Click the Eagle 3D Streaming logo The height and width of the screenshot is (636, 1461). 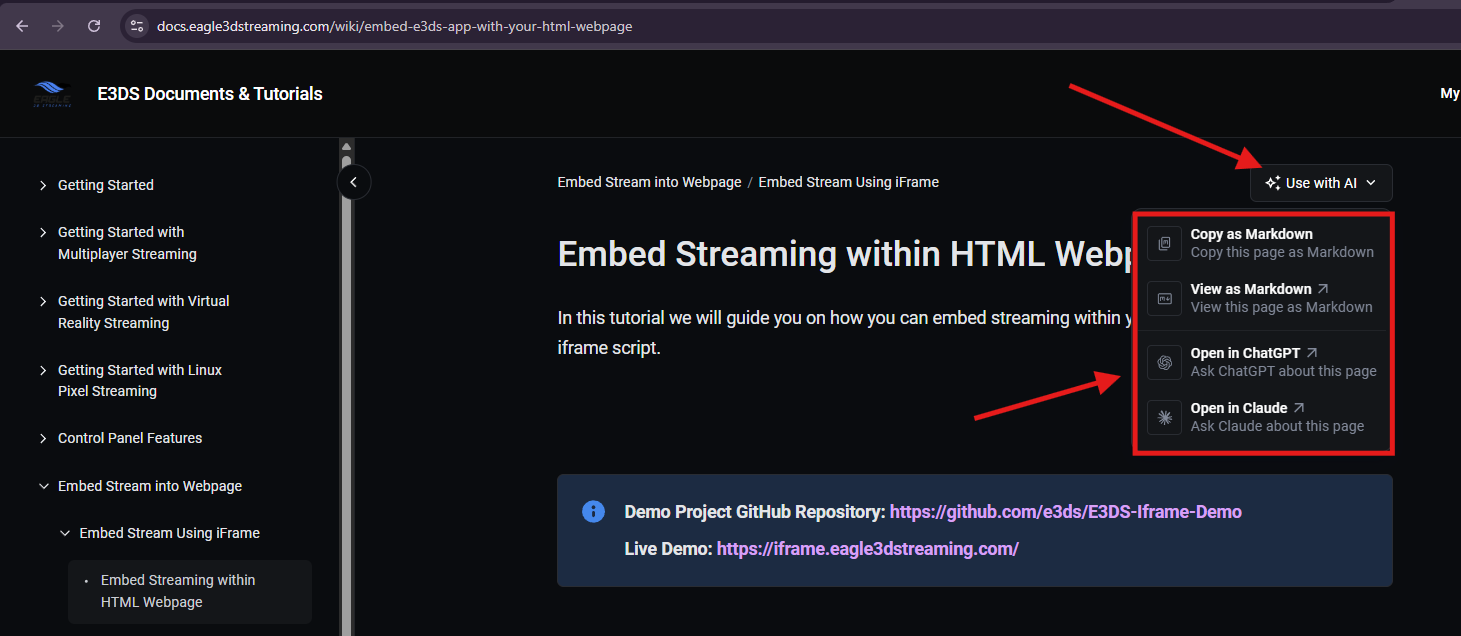52,93
